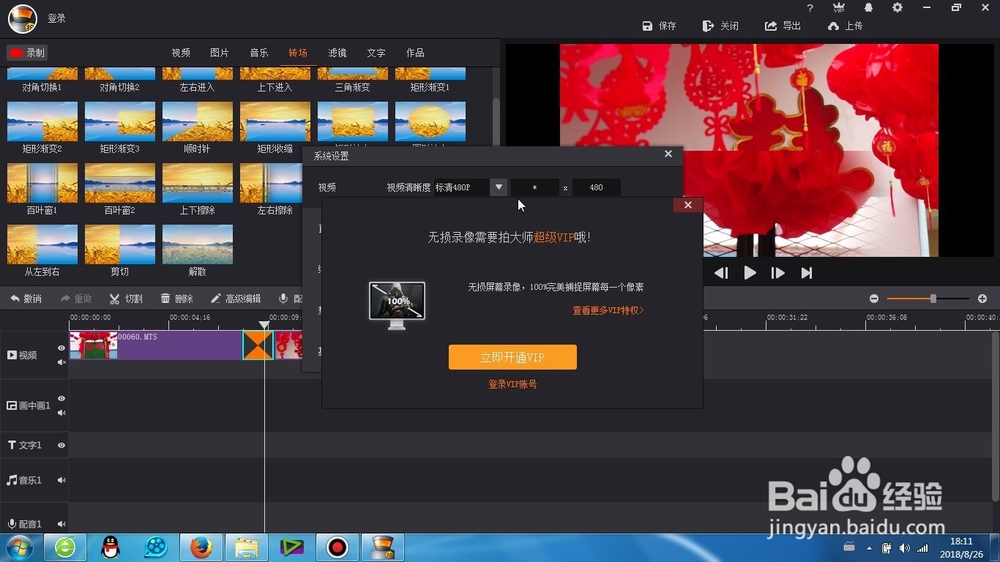Select the 矩形渐变2 transition thumbnail
The height and width of the screenshot is (562, 1000).
tap(42, 121)
